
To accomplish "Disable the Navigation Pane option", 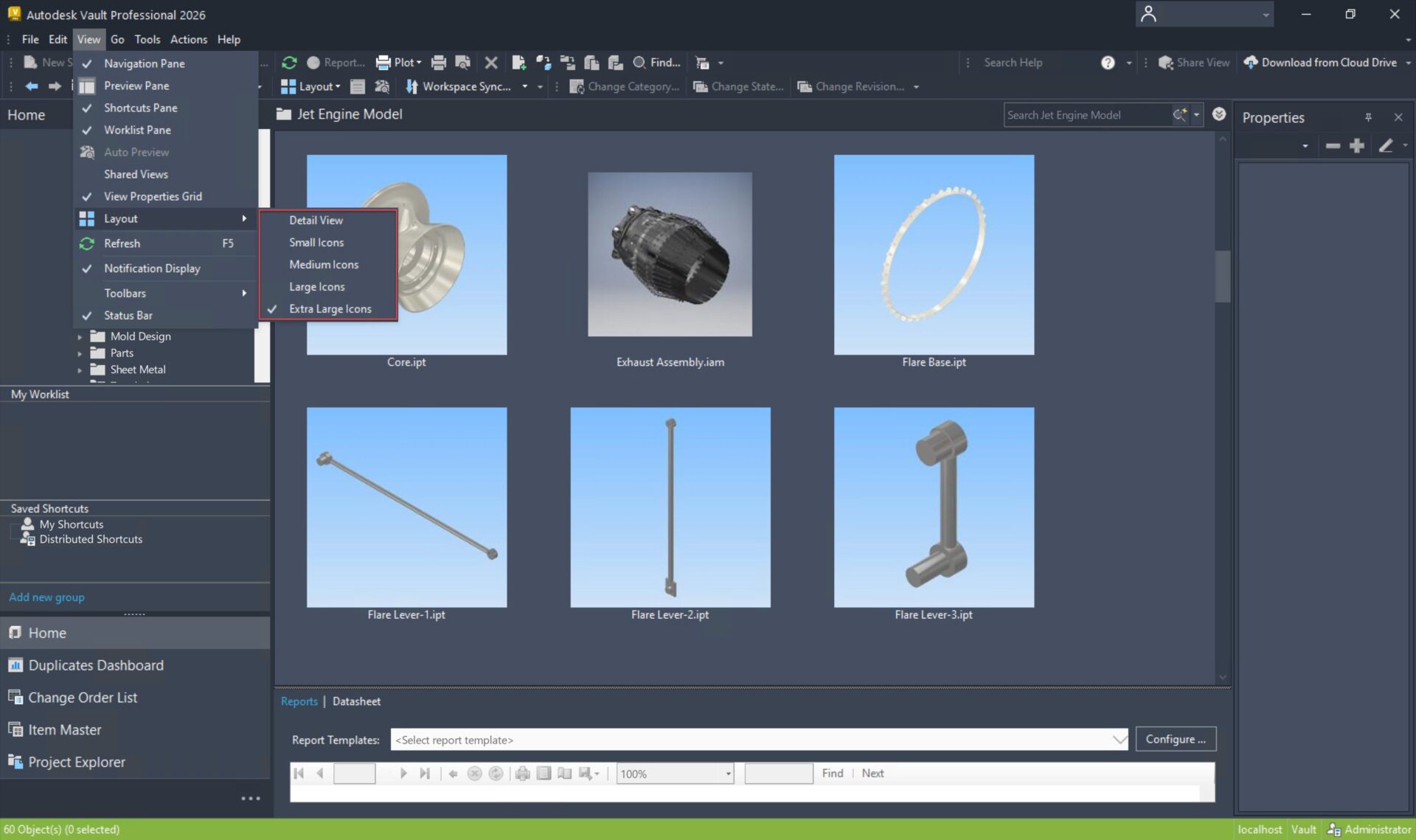I will click(x=144, y=63).
